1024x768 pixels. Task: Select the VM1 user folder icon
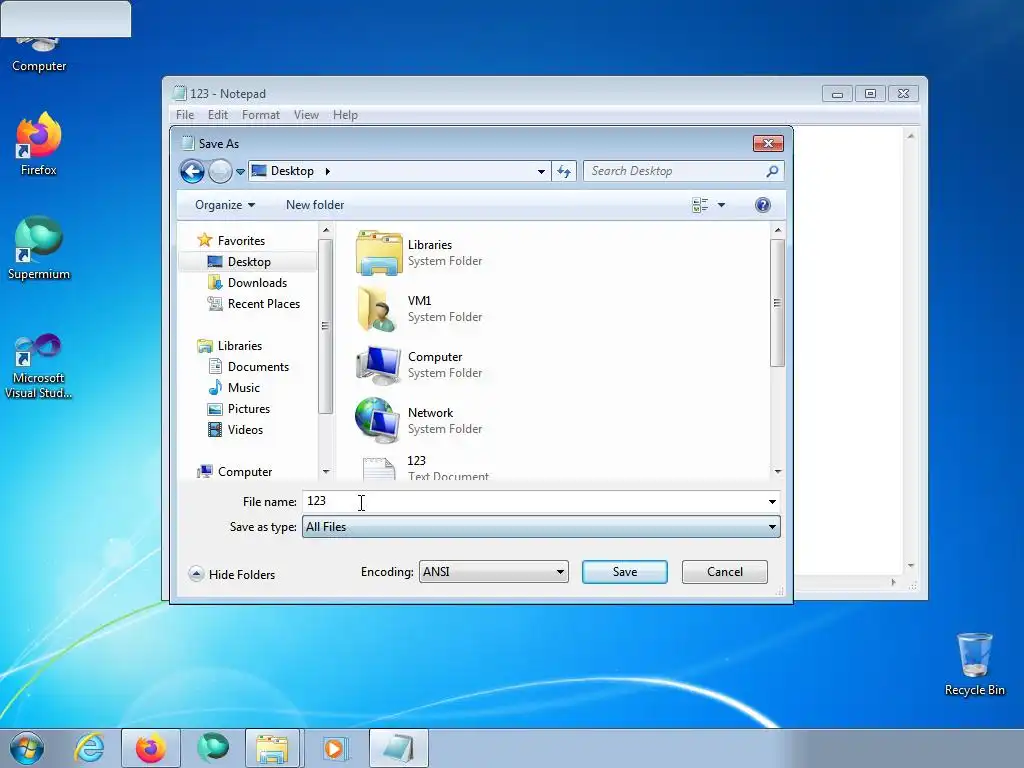click(x=379, y=309)
